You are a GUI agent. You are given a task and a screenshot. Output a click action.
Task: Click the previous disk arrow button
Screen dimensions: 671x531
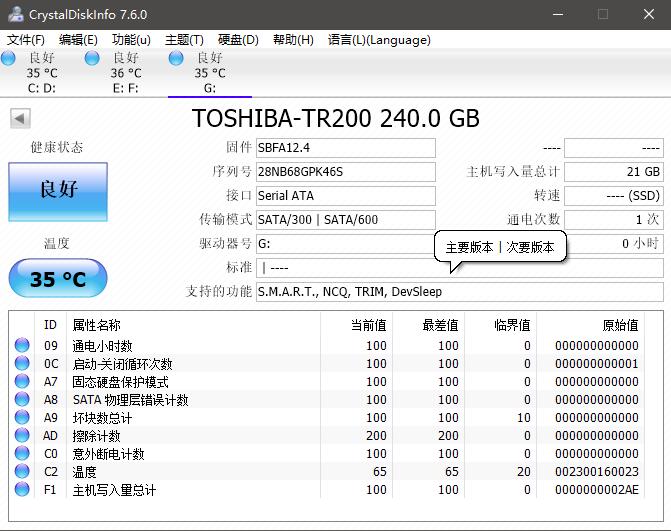pos(20,119)
